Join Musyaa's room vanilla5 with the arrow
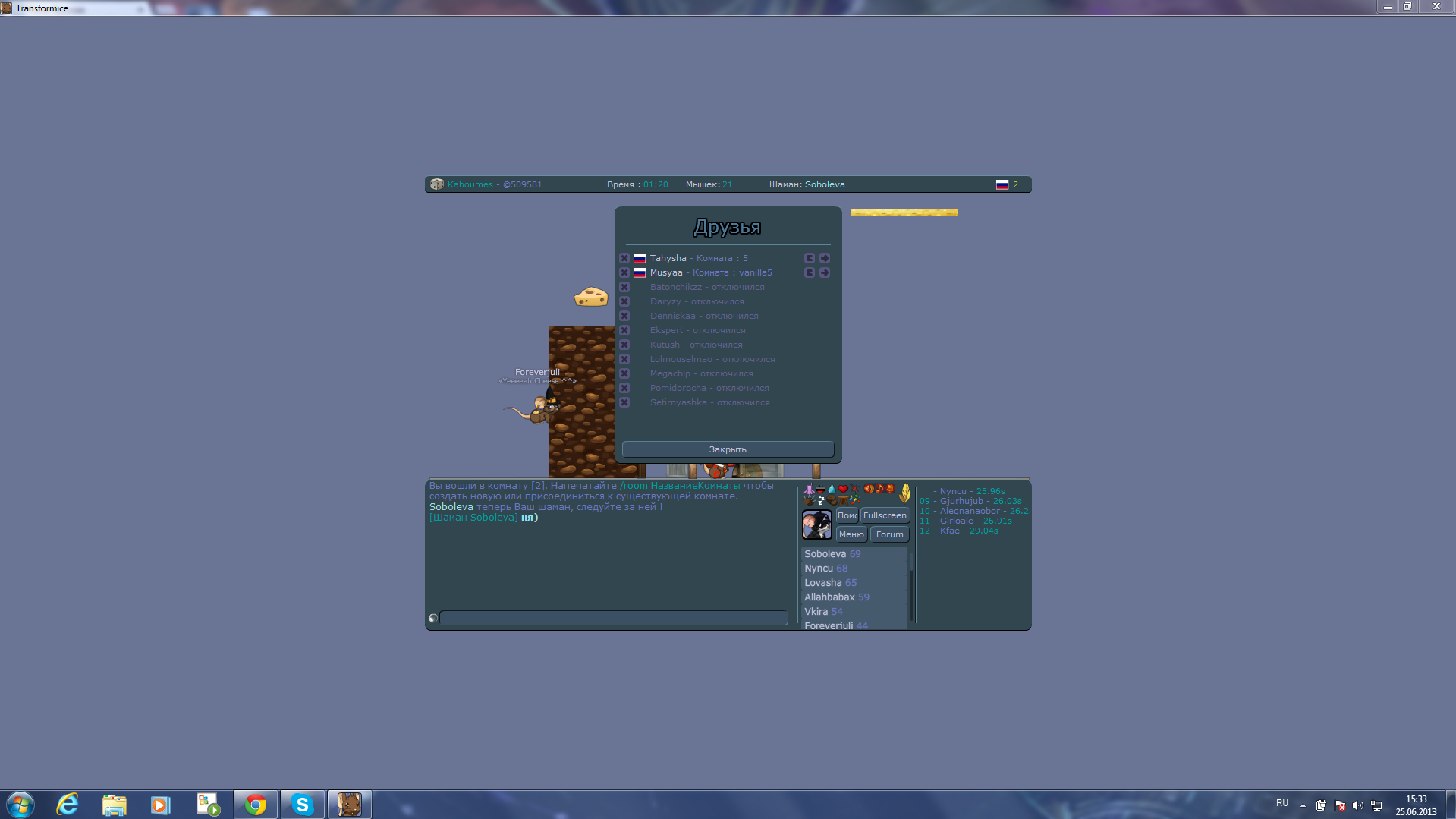 [x=825, y=272]
